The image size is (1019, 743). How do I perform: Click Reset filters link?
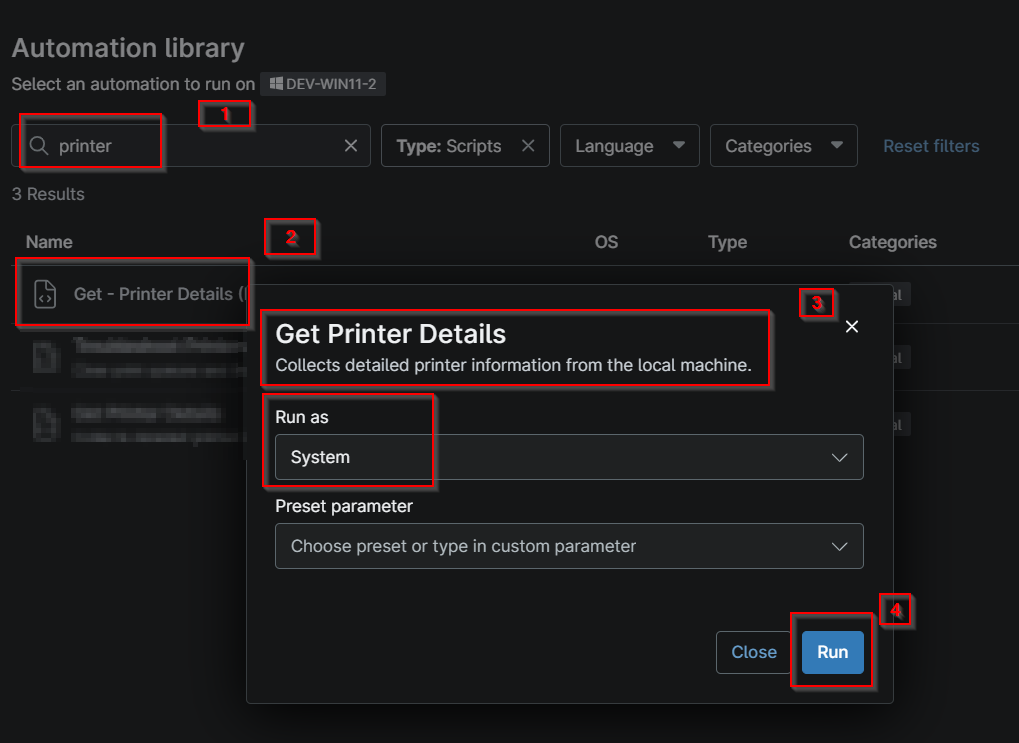[x=931, y=146]
